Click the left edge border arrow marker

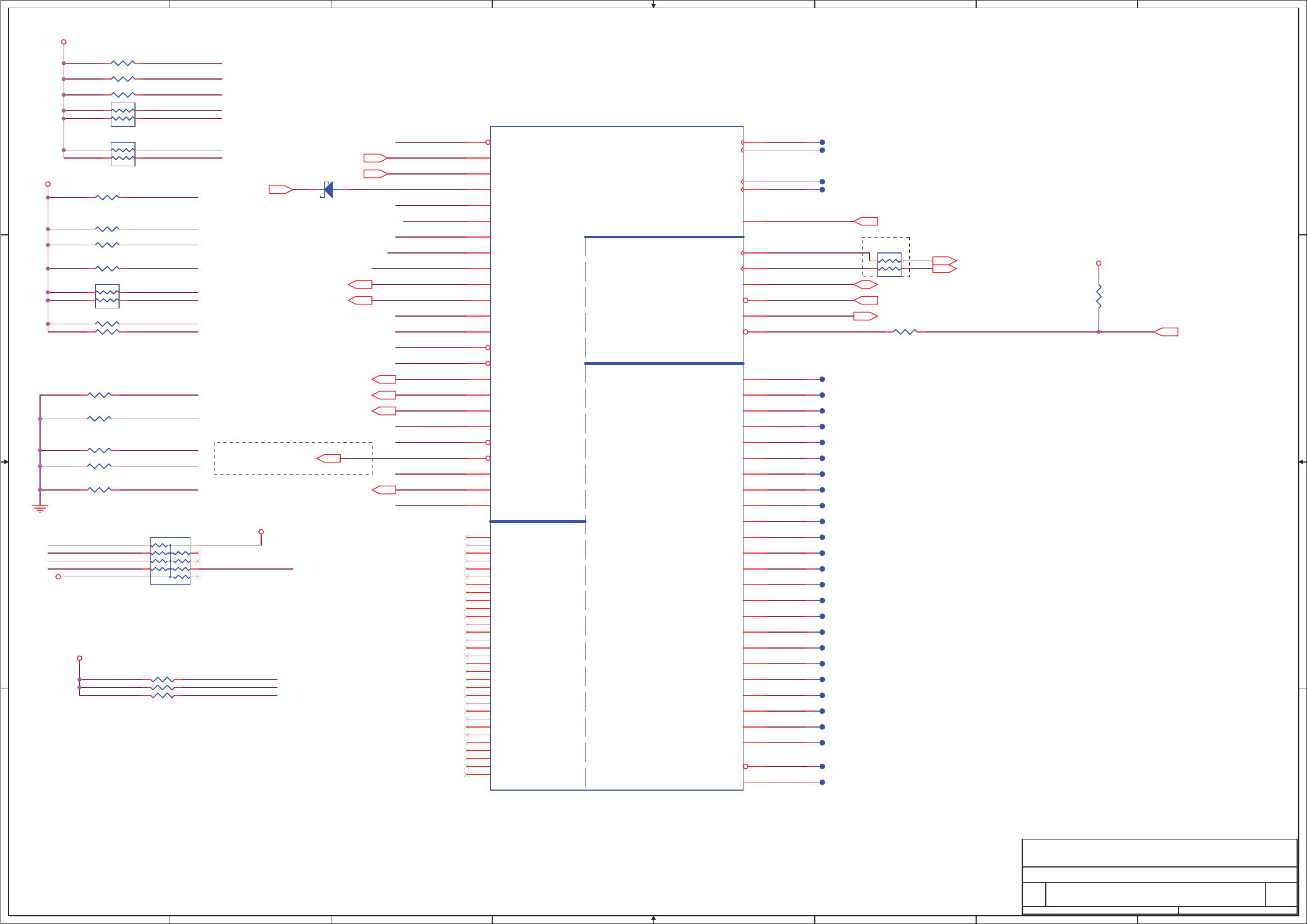coord(5,461)
